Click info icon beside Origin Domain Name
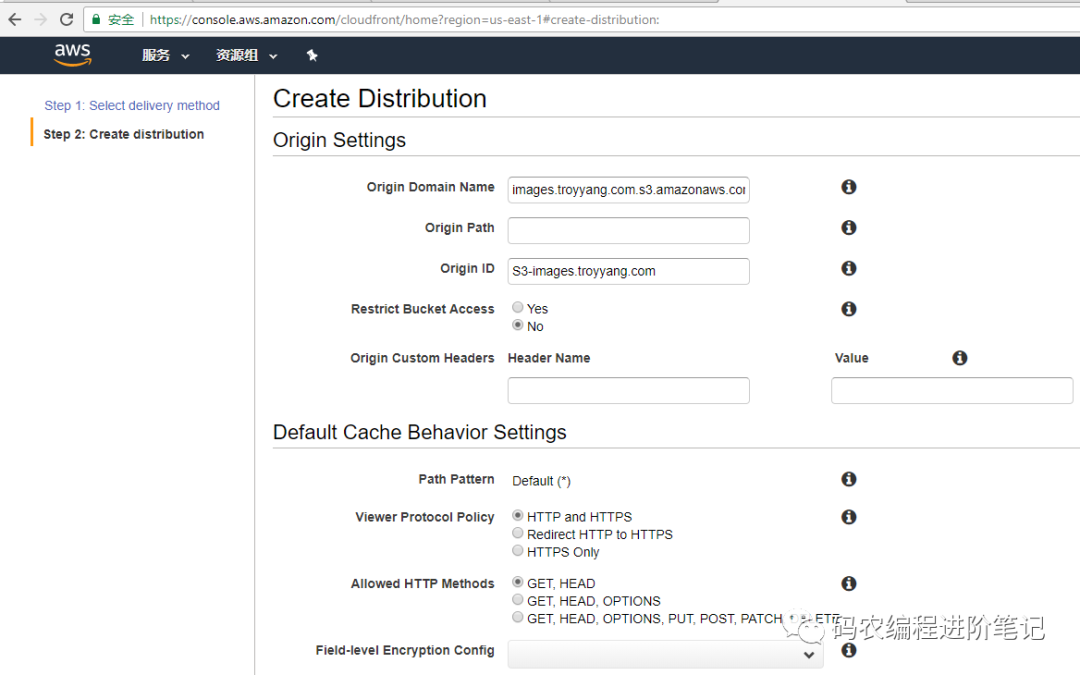Viewport: 1080px width, 675px height. point(849,187)
